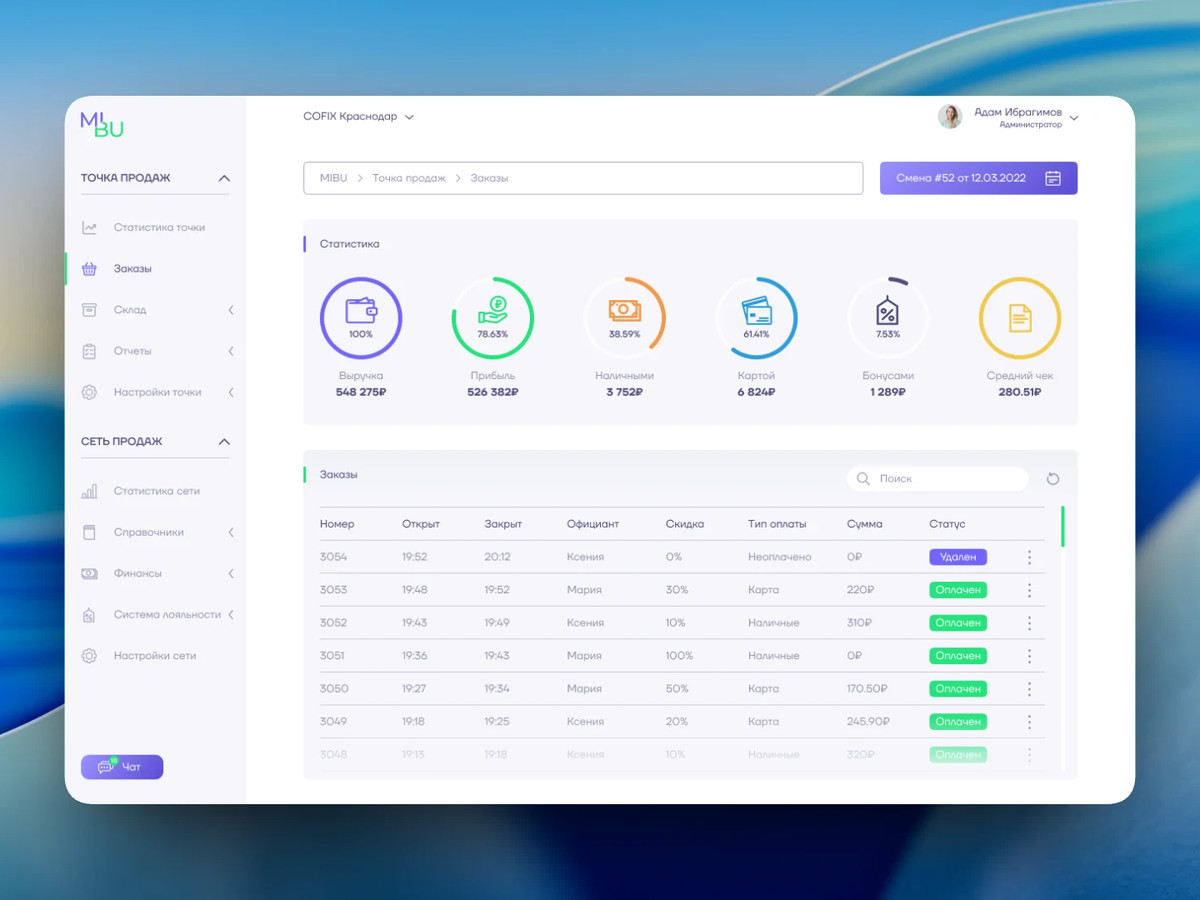
Task: Expand the Система лояльности submenu
Action: (x=231, y=615)
